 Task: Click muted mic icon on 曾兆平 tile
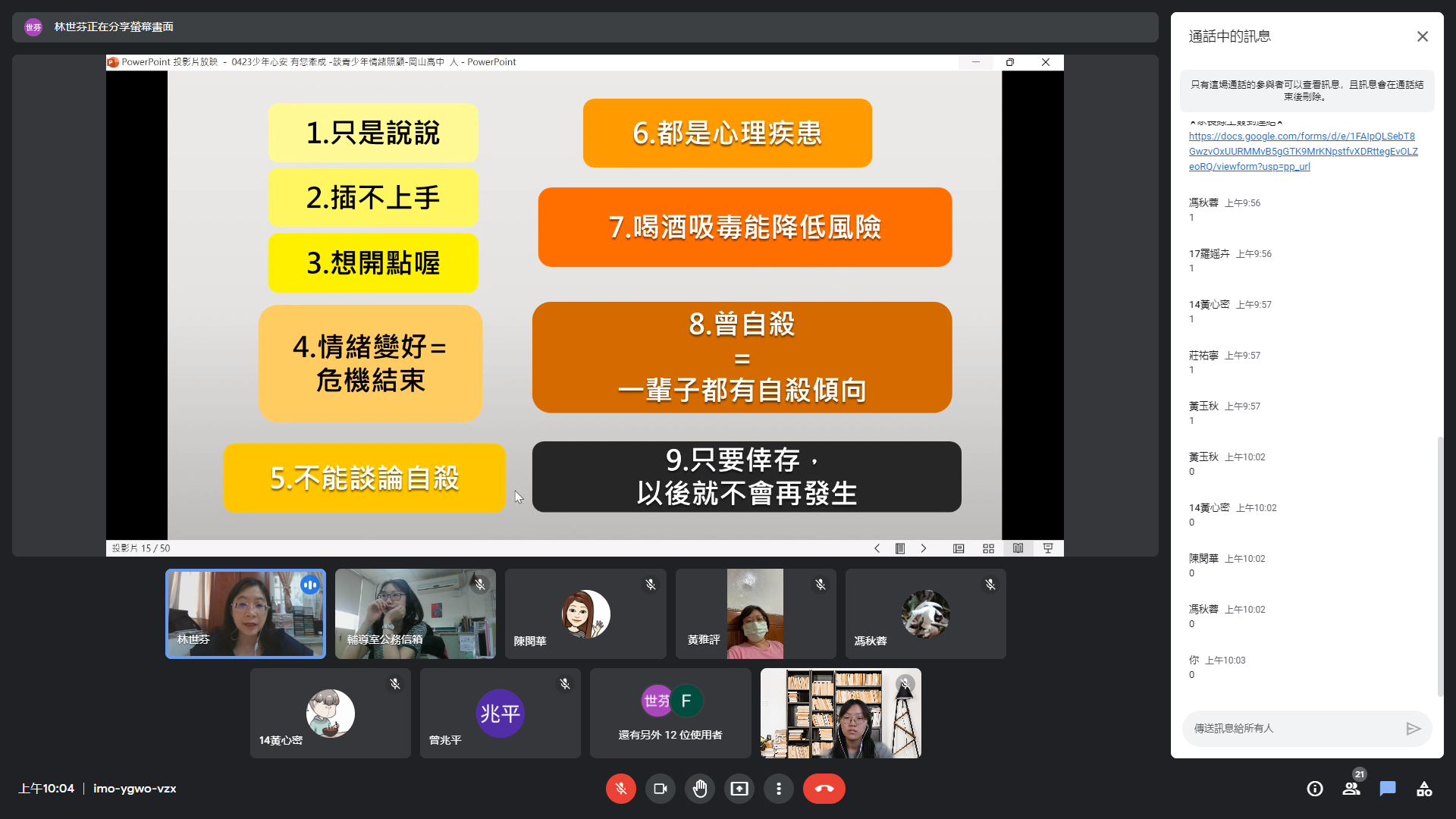[x=565, y=684]
